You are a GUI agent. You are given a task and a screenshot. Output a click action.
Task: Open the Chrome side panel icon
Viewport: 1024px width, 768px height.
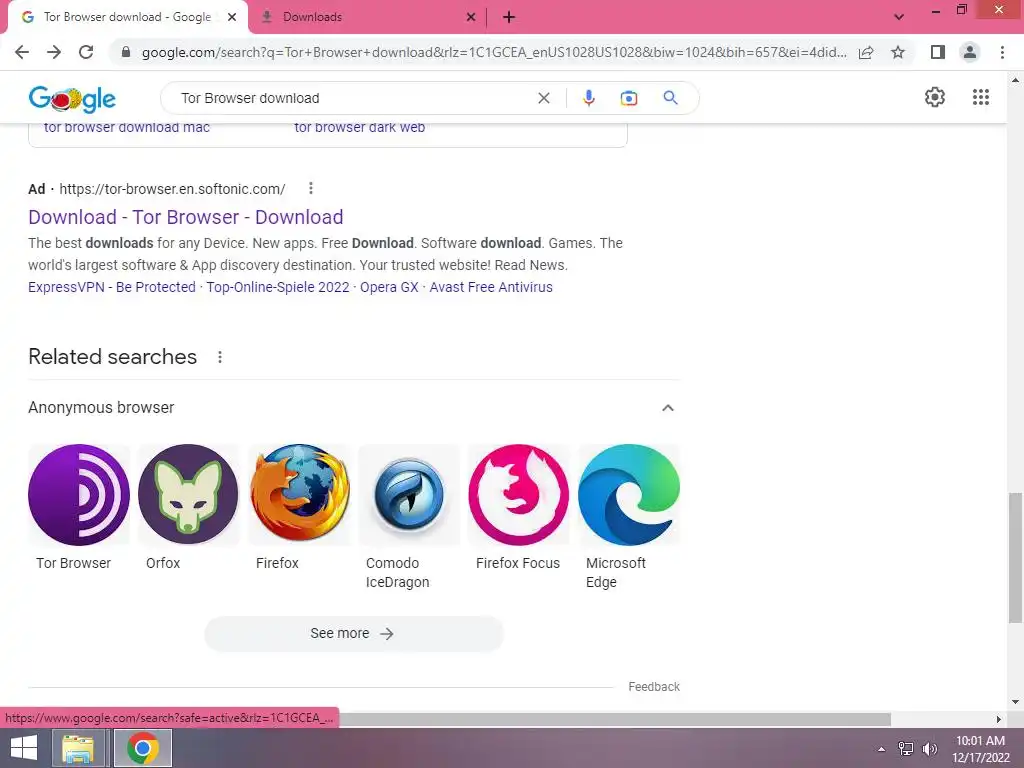pos(938,52)
